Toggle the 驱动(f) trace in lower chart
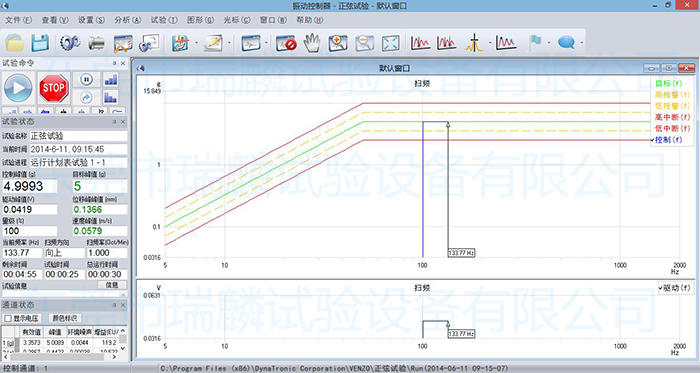 click(x=674, y=288)
